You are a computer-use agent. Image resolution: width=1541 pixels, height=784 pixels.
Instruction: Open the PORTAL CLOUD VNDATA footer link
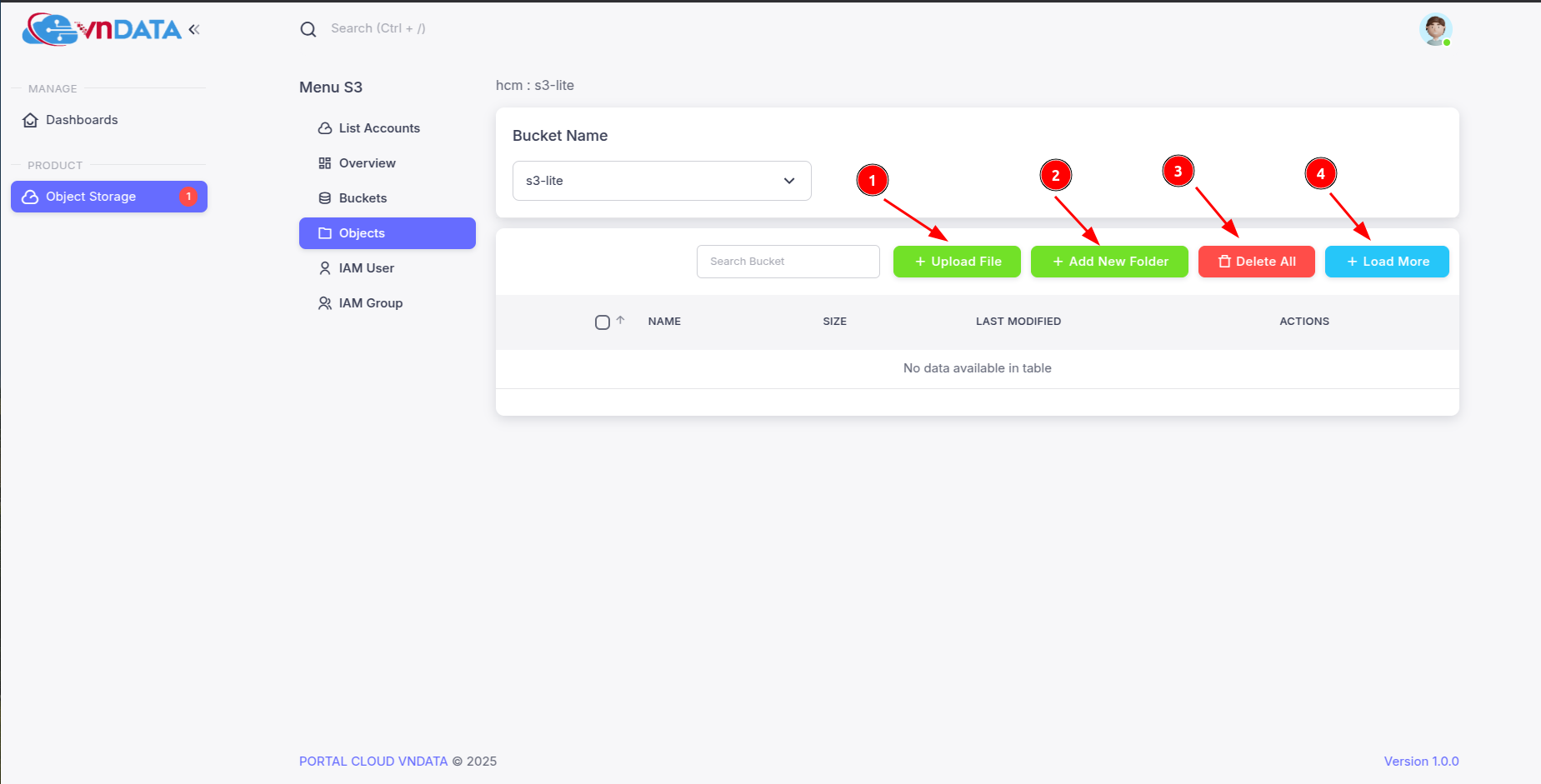point(373,762)
